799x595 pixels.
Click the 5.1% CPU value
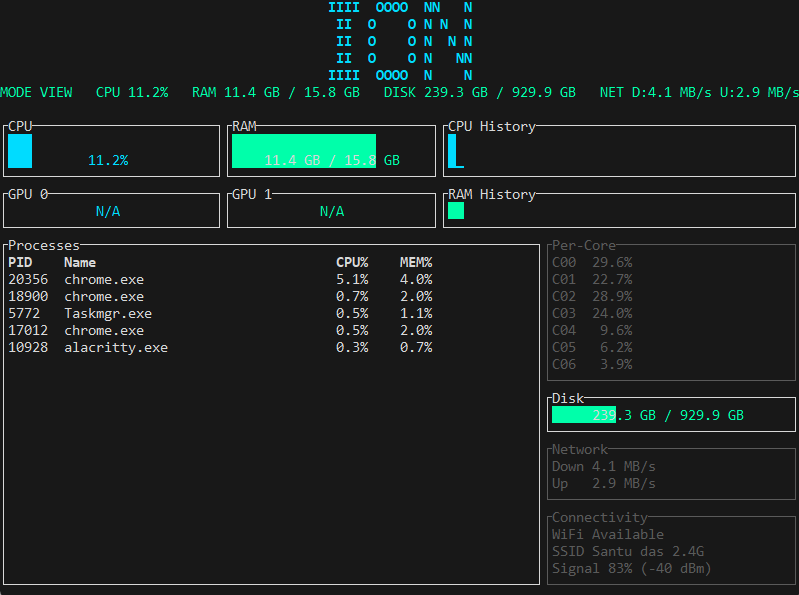point(352,280)
